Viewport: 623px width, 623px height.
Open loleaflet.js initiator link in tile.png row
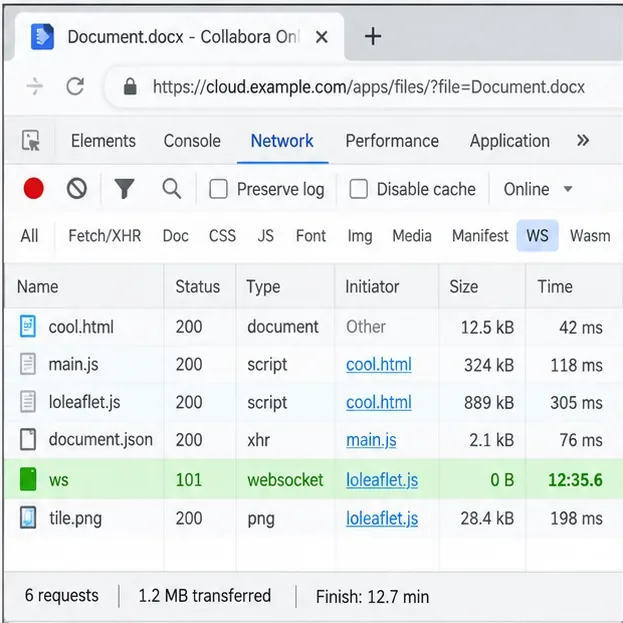click(382, 519)
